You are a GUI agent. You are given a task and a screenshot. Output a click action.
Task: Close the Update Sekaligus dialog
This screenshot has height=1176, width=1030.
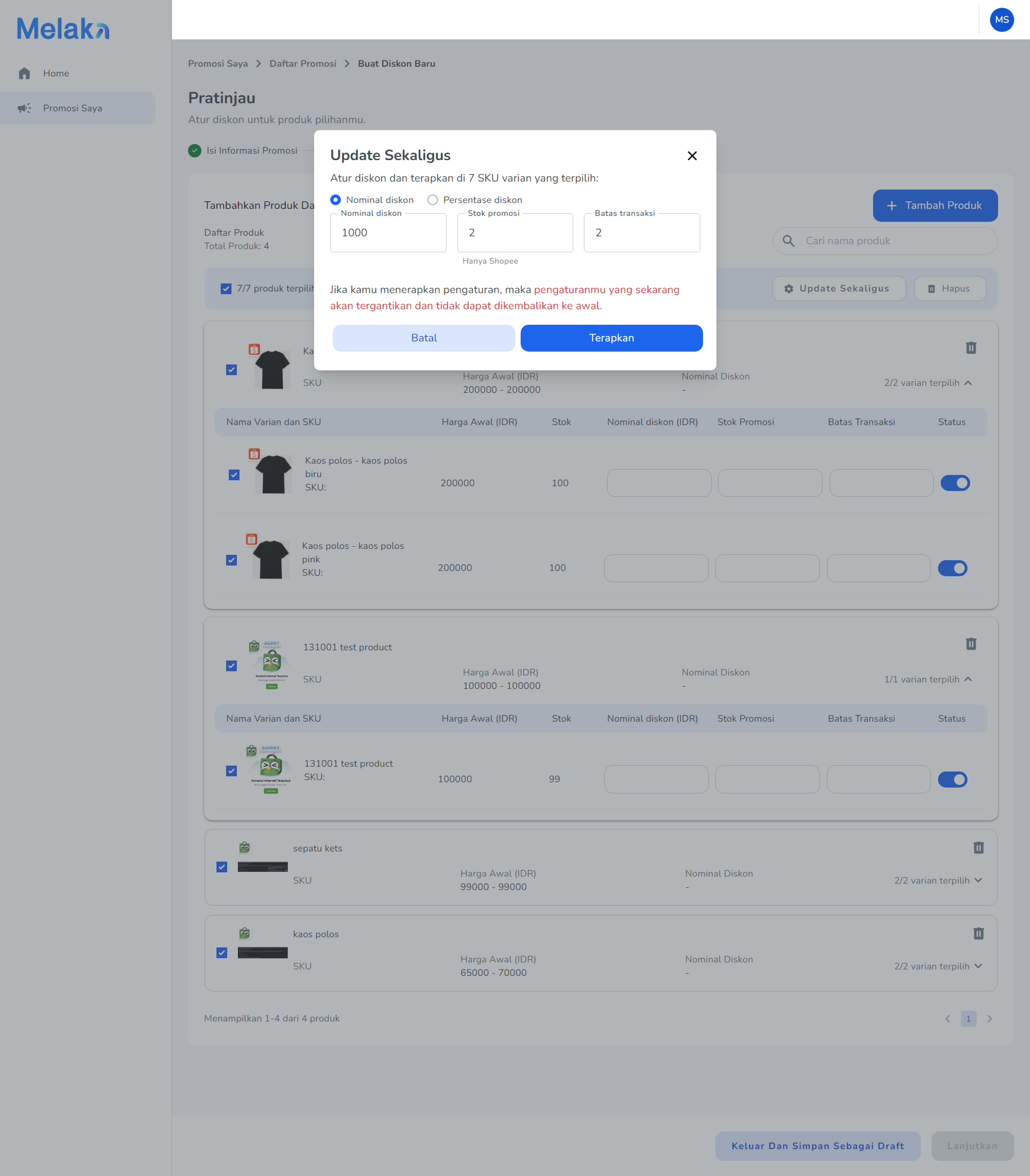(x=692, y=155)
